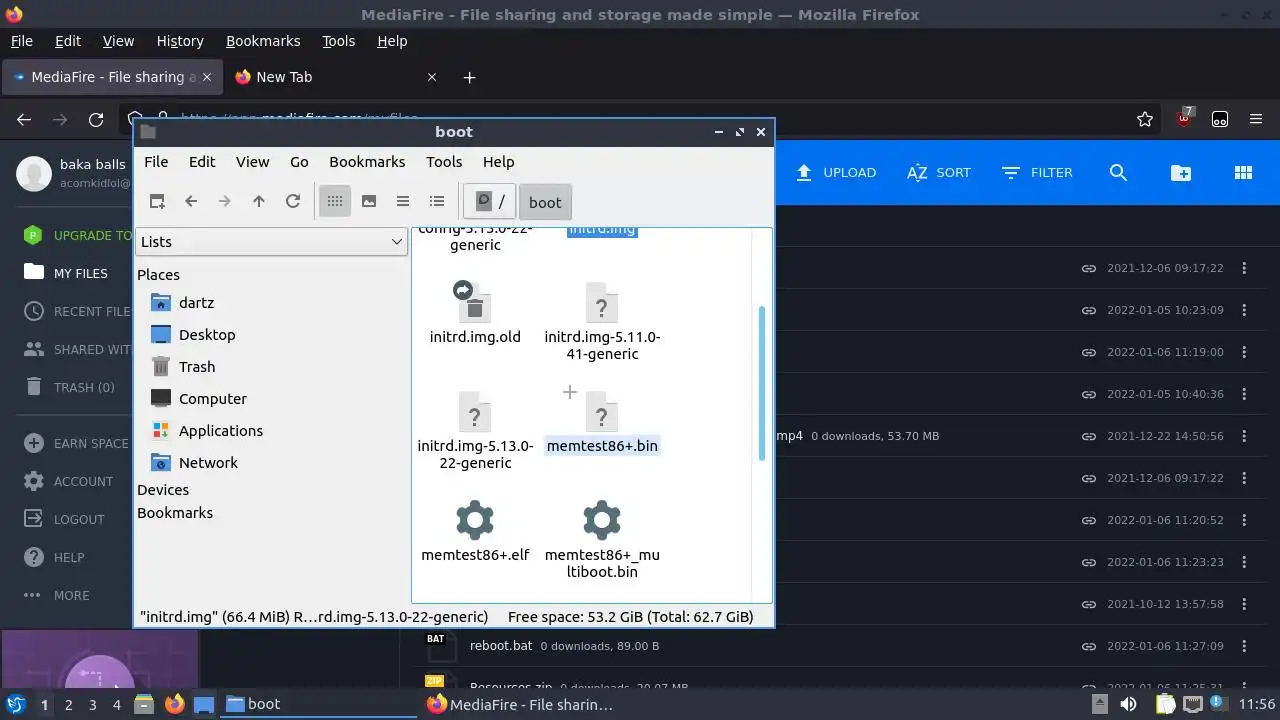Reload the page in Firefox

(96, 119)
